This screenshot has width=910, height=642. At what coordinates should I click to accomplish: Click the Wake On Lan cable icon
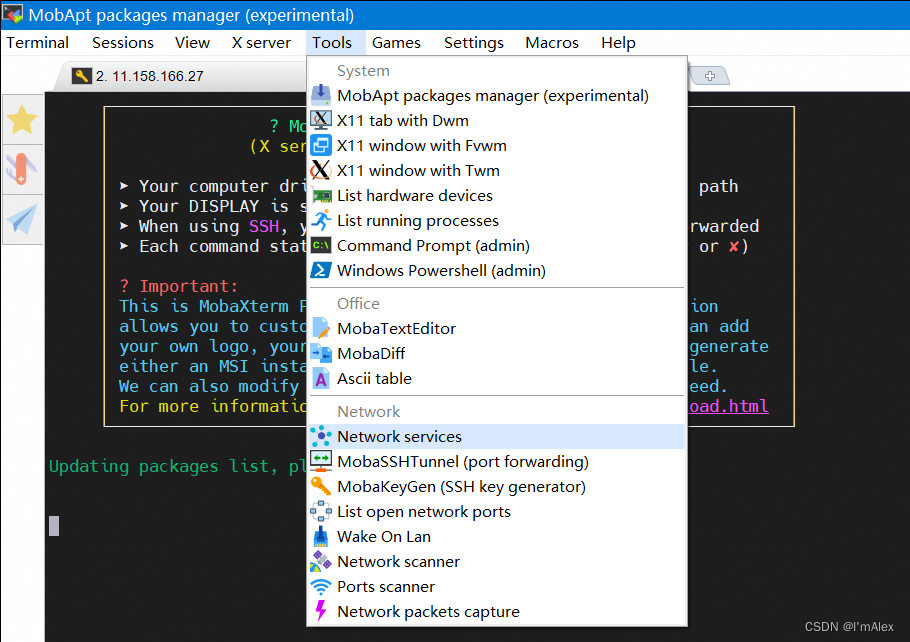(x=321, y=536)
